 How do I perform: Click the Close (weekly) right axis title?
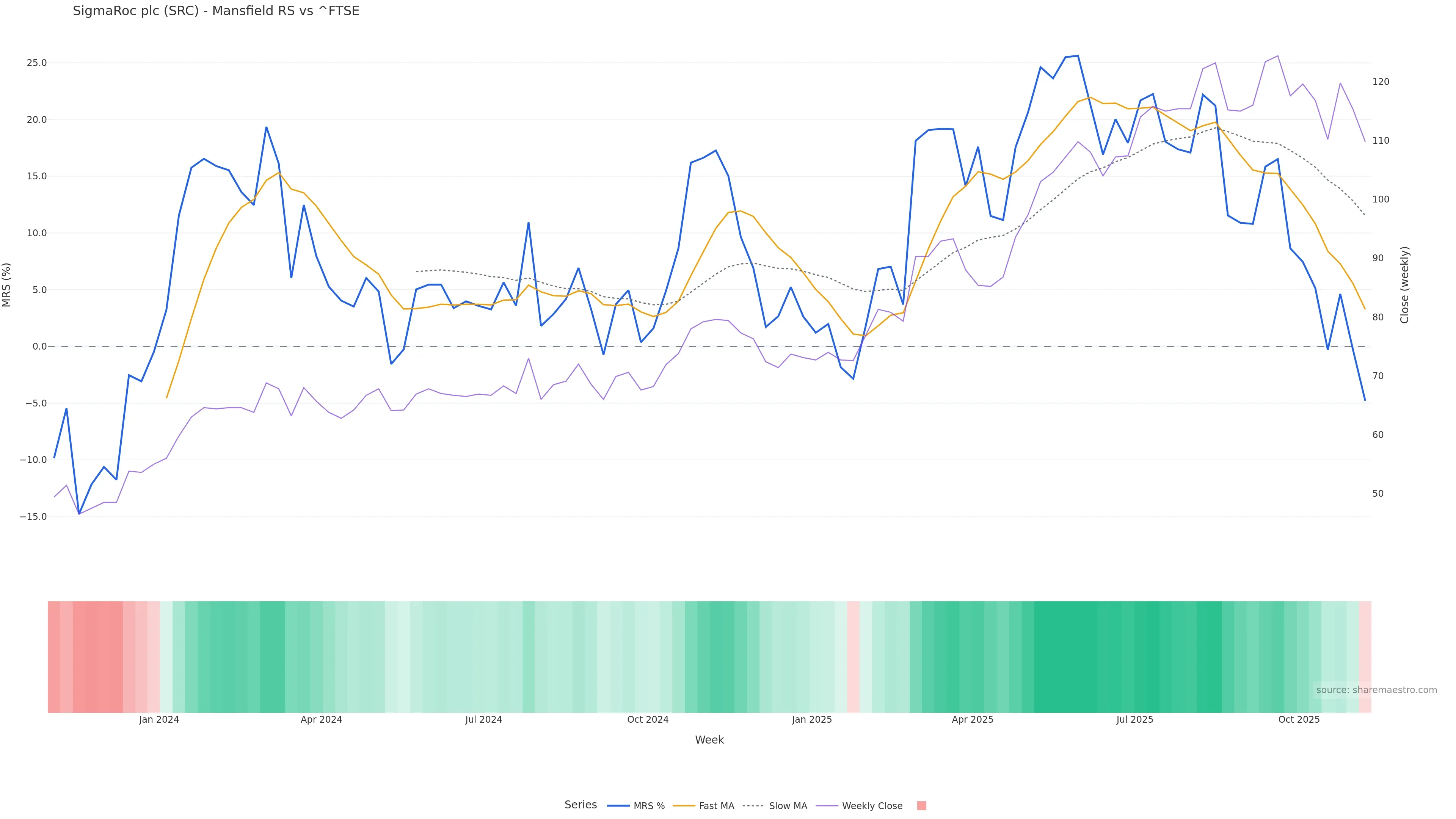pos(1404,285)
